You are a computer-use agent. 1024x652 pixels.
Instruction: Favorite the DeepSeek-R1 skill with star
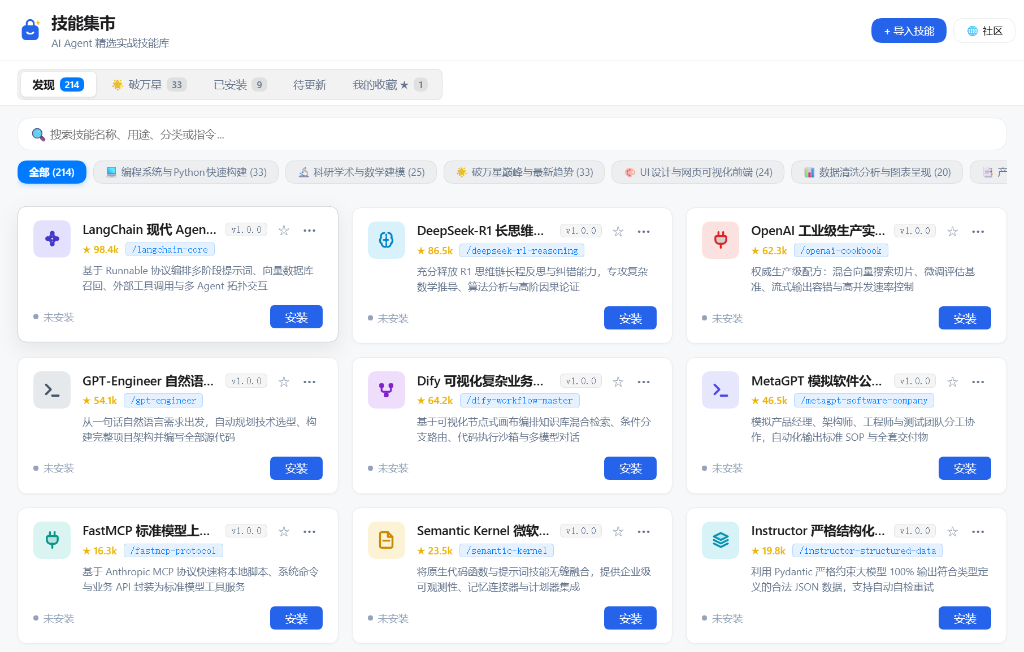[x=618, y=231]
